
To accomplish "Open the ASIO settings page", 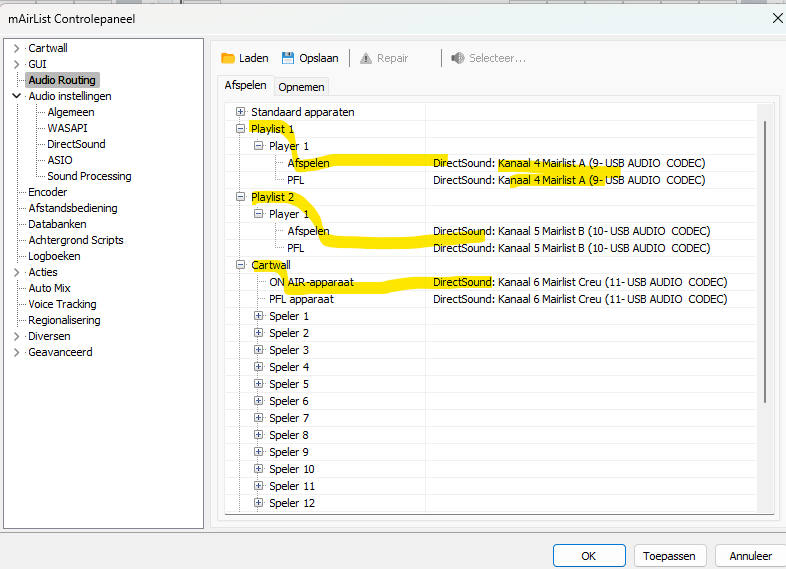I will tap(60, 160).
